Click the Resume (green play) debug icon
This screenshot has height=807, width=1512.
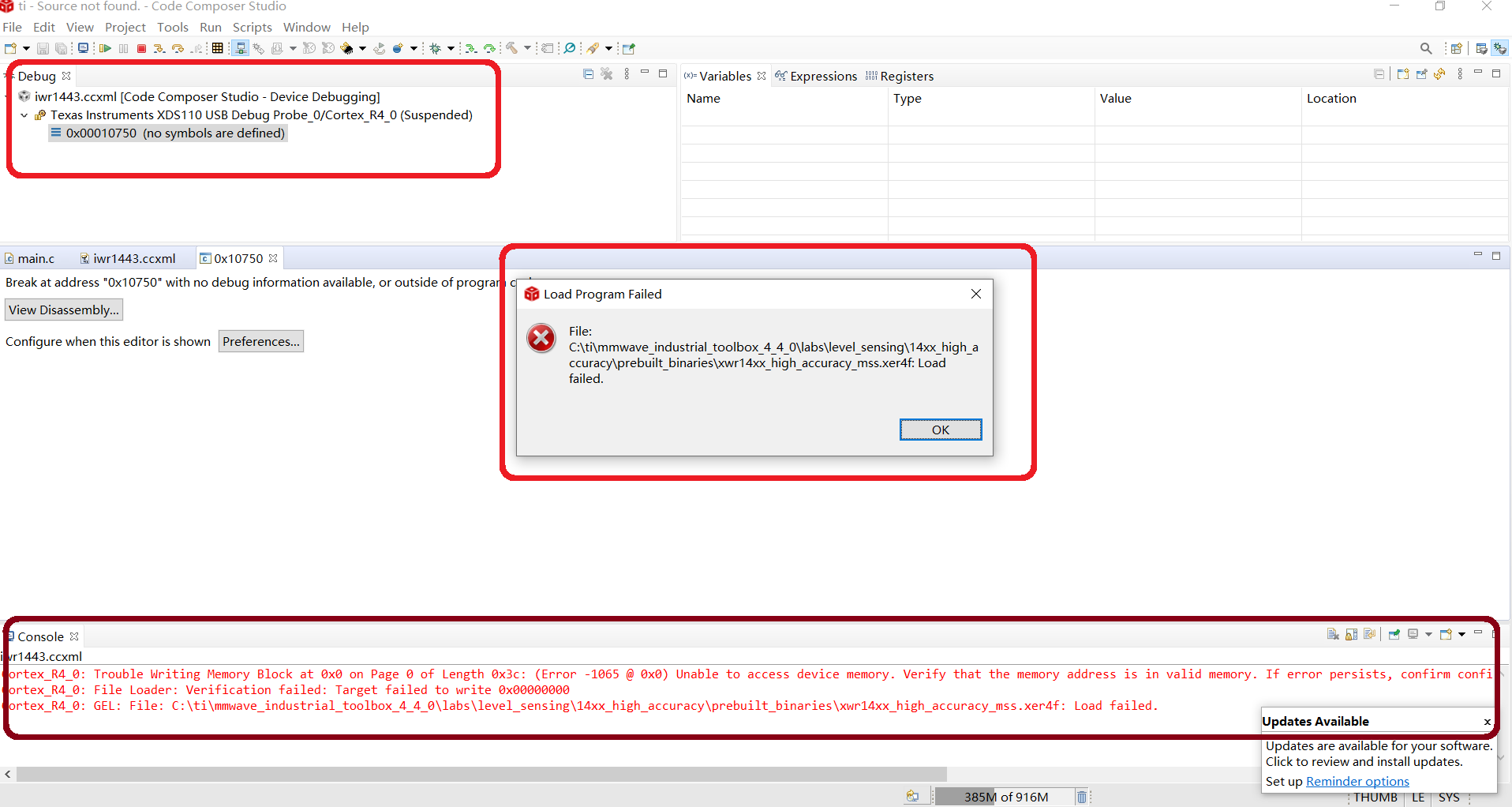tap(105, 48)
